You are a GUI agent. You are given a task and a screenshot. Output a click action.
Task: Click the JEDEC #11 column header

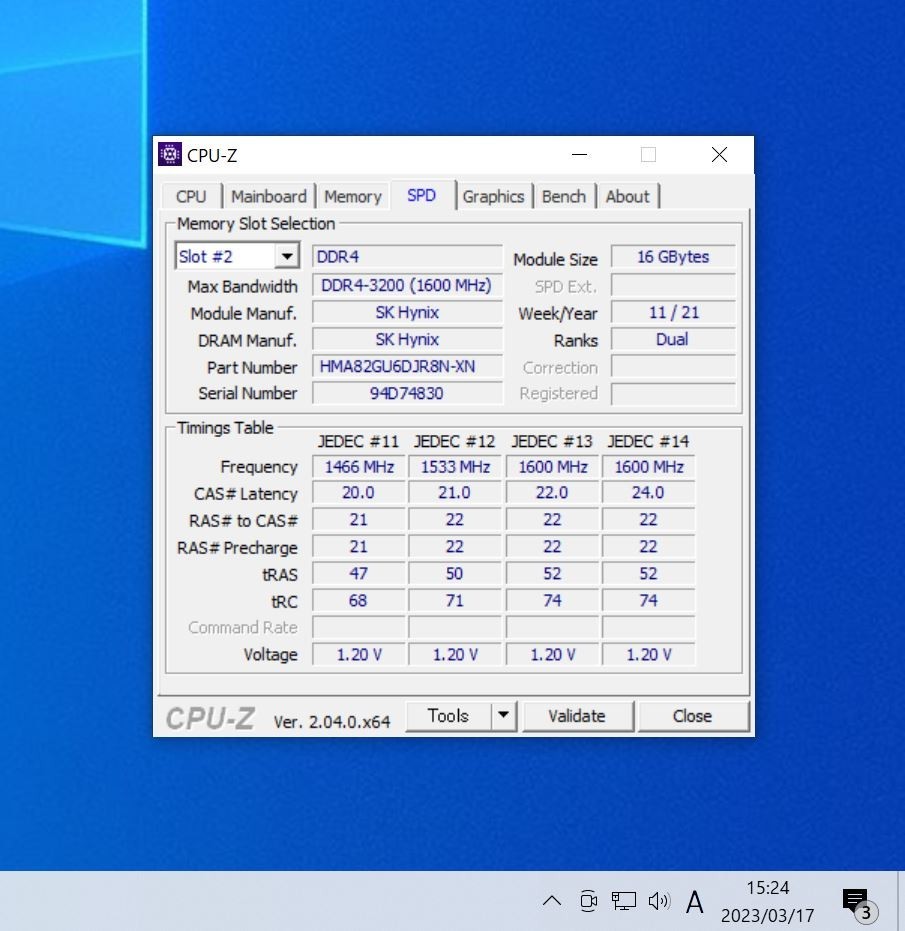click(358, 441)
